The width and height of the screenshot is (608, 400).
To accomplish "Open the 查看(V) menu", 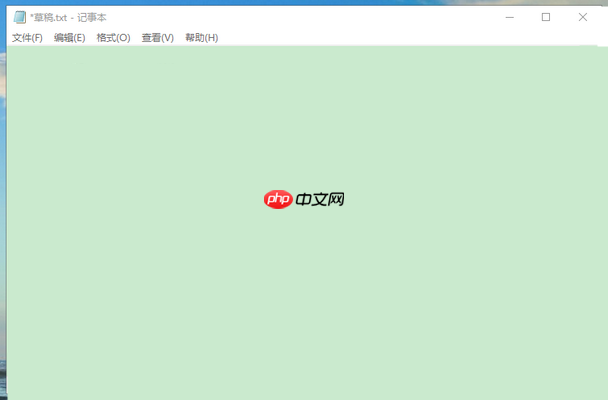I will coord(157,38).
